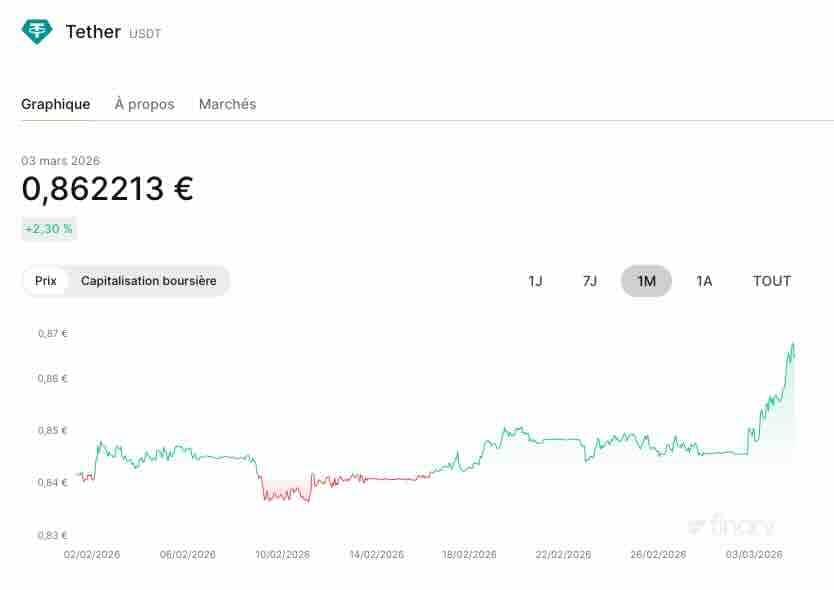The width and height of the screenshot is (834, 590).
Task: Select the 1M timeframe toggle
Action: click(x=645, y=281)
